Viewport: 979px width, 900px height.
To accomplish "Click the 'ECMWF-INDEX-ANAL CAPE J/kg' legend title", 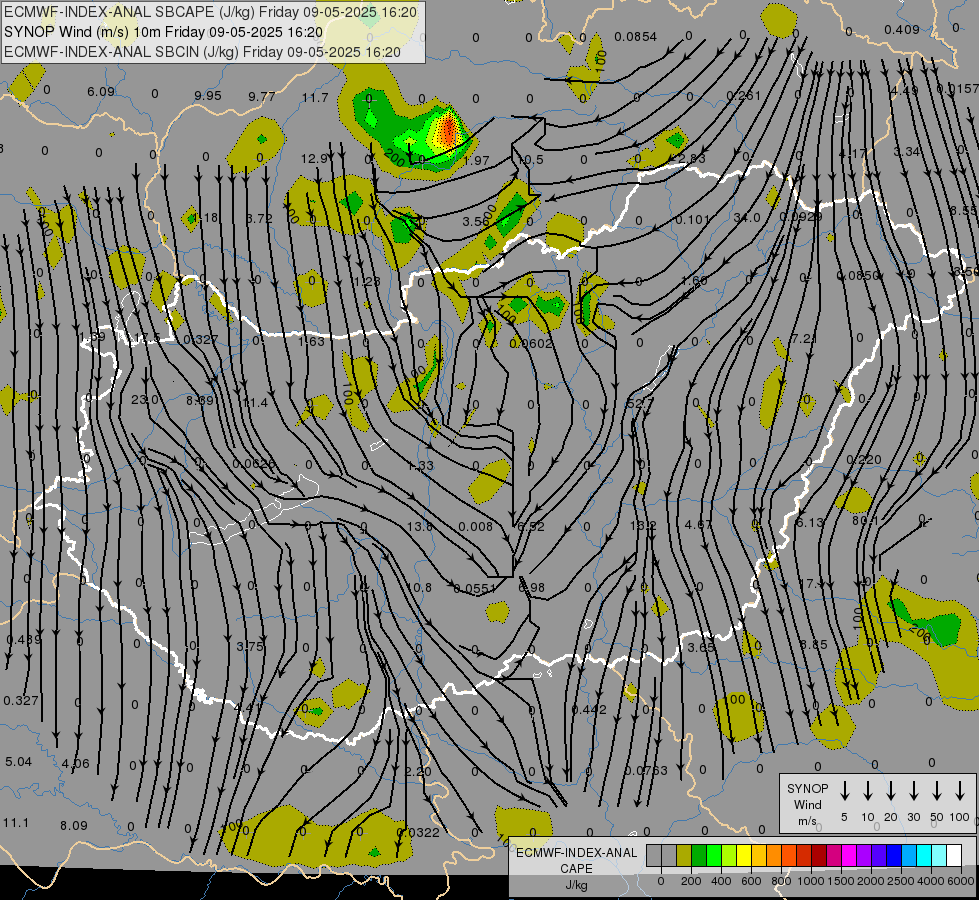I will click(x=576, y=869).
